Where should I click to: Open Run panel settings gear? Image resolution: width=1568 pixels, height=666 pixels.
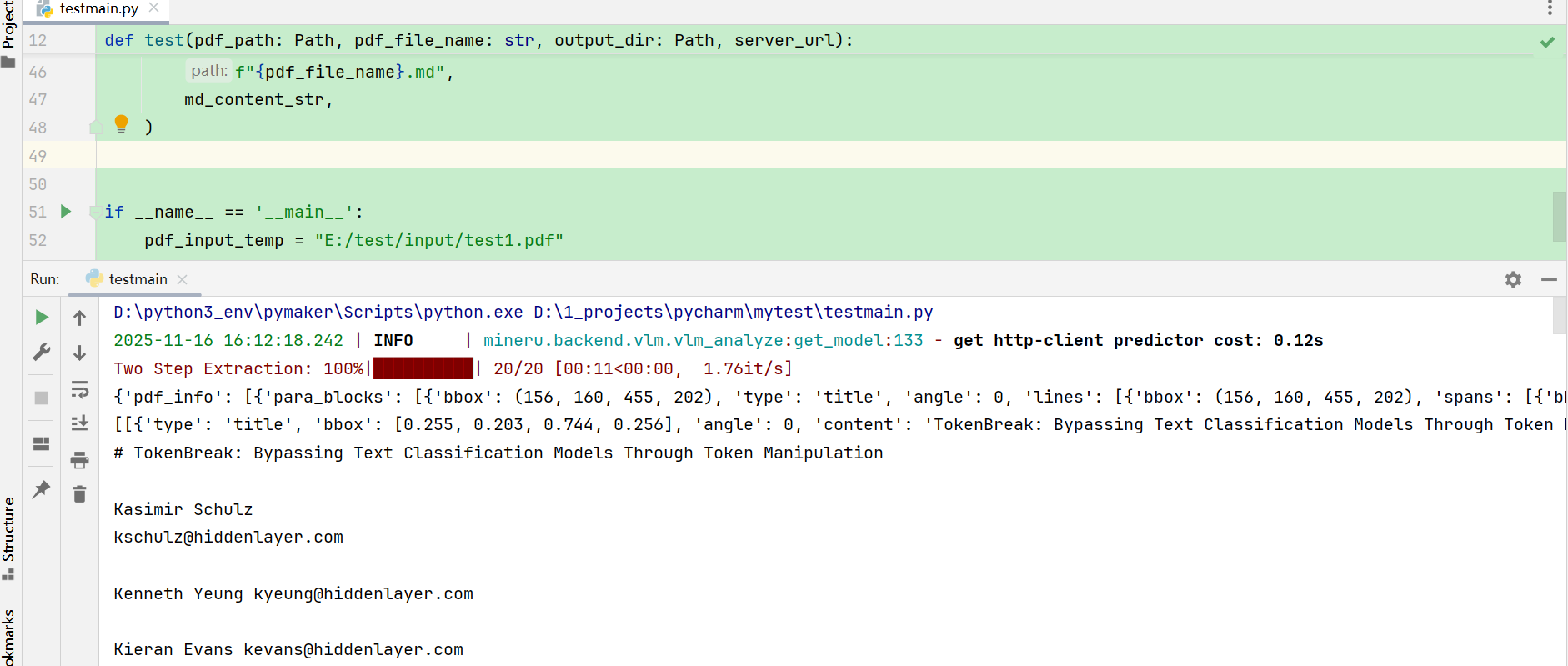[1513, 280]
